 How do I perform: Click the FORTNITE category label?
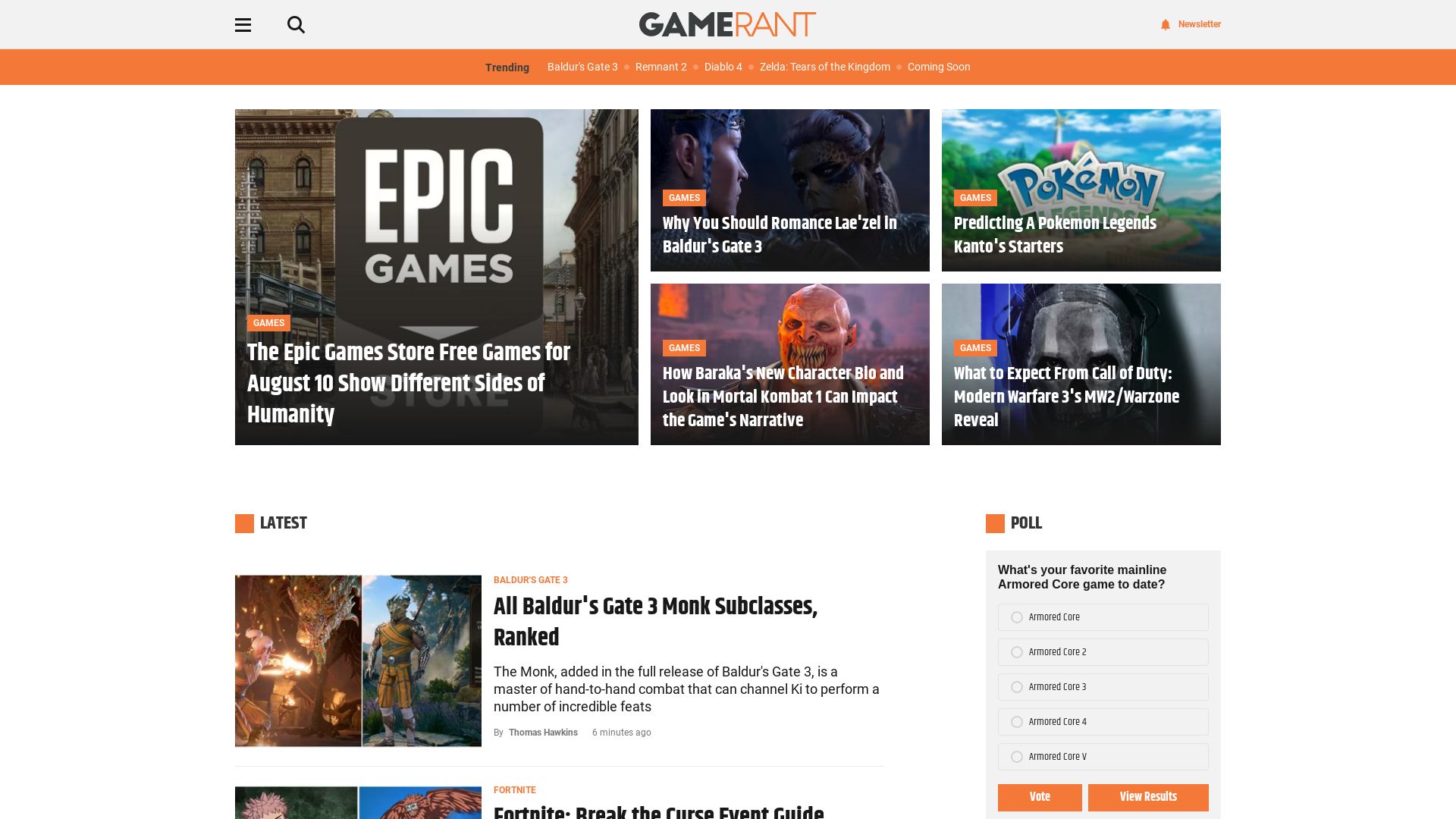tap(514, 790)
